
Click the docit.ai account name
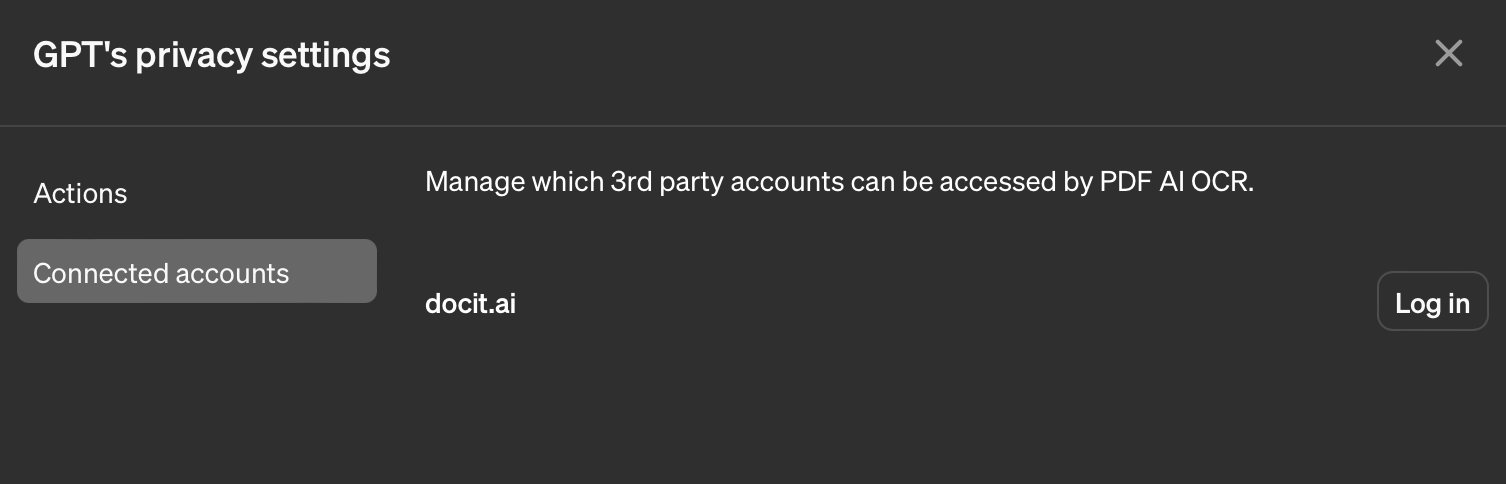coord(470,303)
